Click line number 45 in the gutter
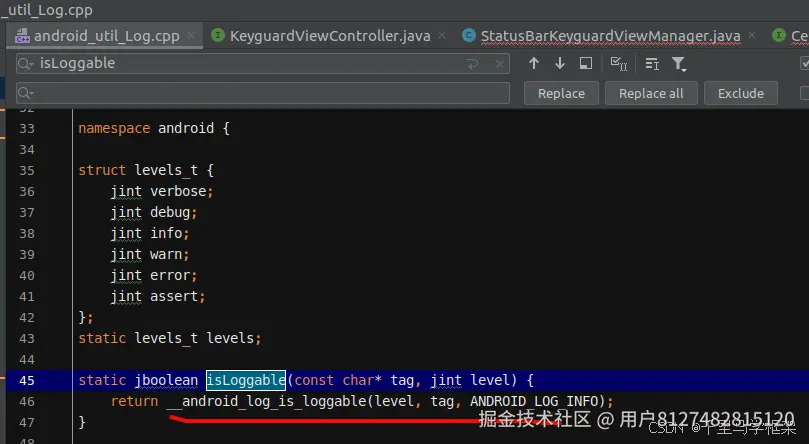The height and width of the screenshot is (444, 809). (27, 381)
